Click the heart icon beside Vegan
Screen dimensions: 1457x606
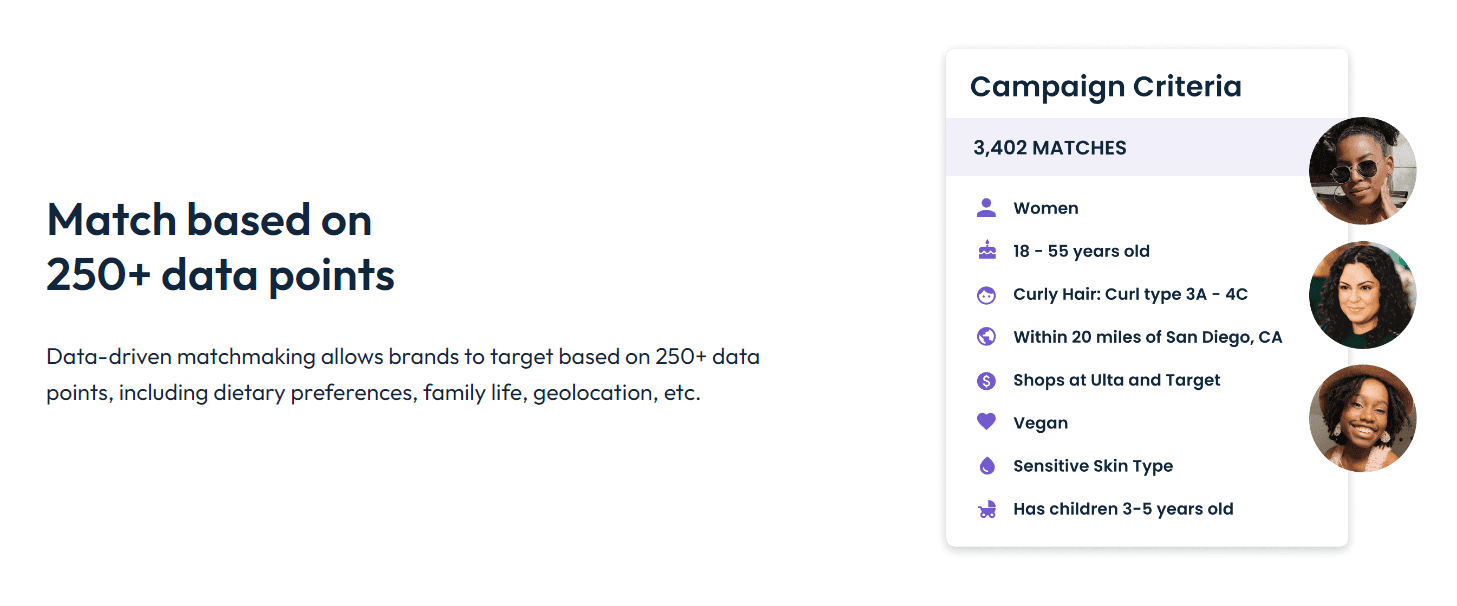click(986, 422)
